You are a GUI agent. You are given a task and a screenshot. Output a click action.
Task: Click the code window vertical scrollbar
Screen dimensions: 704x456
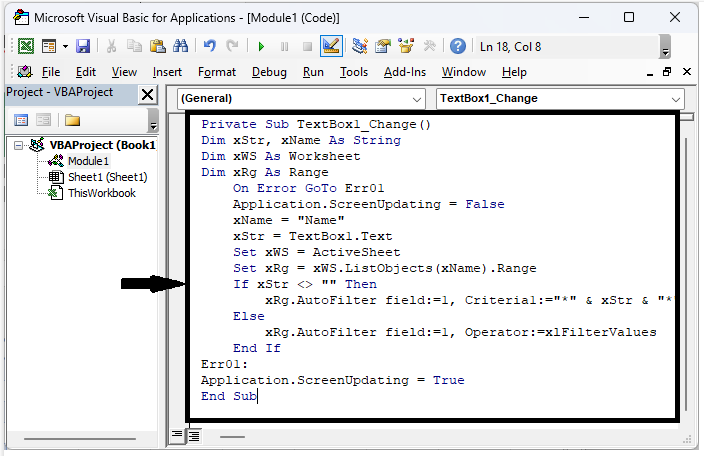pos(686,274)
